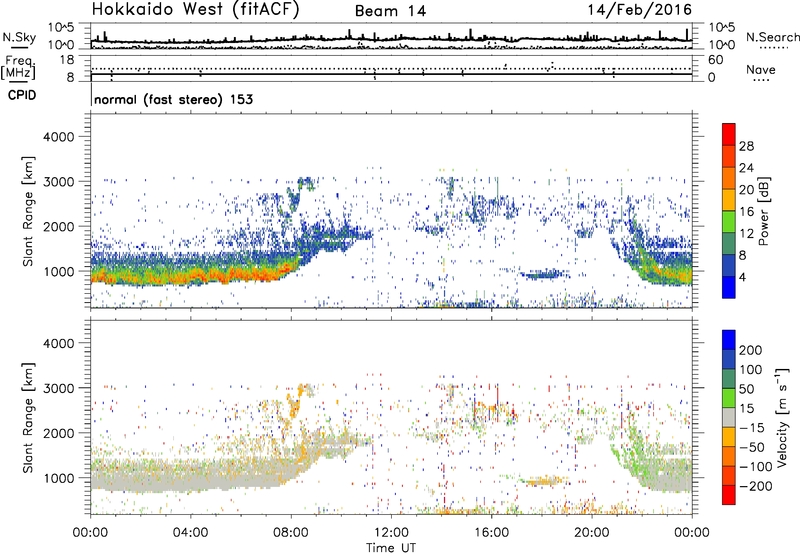Image resolution: width=800 pixels, height=554 pixels.
Task: Select the 04:00 time tick label
Action: [190, 533]
